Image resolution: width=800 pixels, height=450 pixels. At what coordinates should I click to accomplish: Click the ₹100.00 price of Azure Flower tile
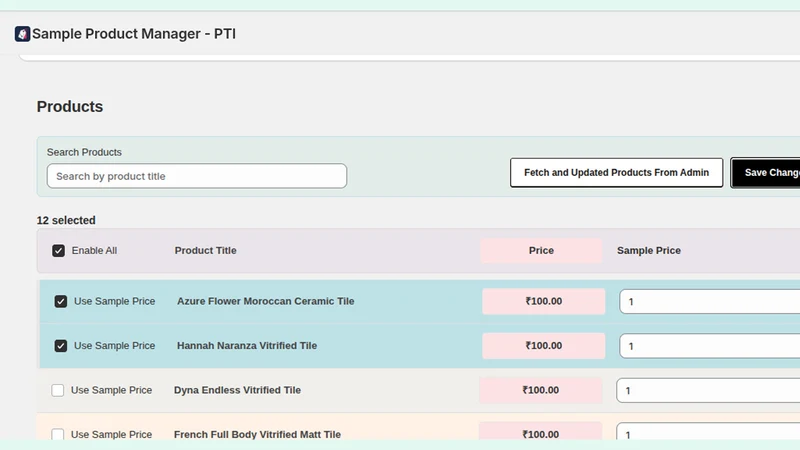[x=544, y=301]
